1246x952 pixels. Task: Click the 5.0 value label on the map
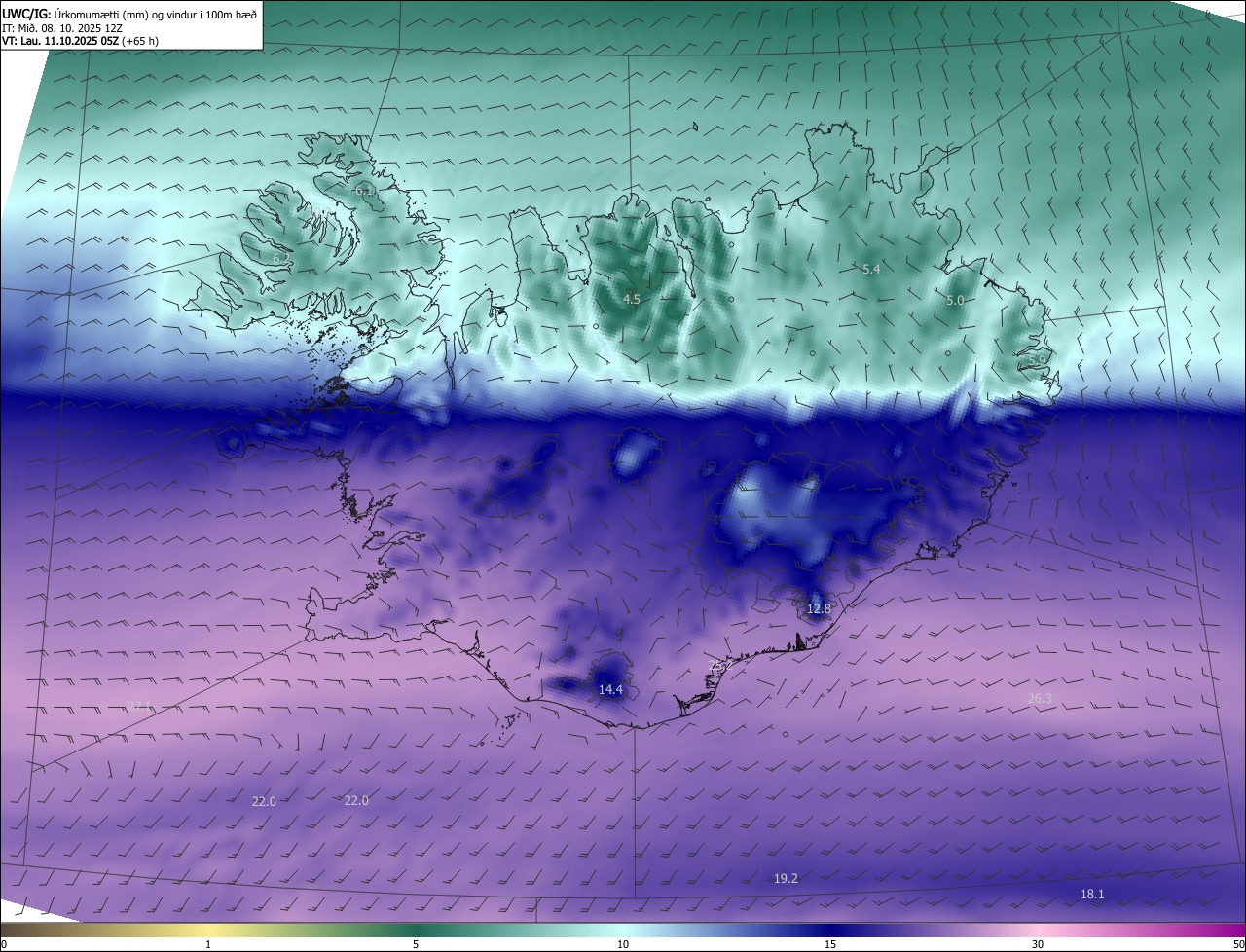click(955, 301)
